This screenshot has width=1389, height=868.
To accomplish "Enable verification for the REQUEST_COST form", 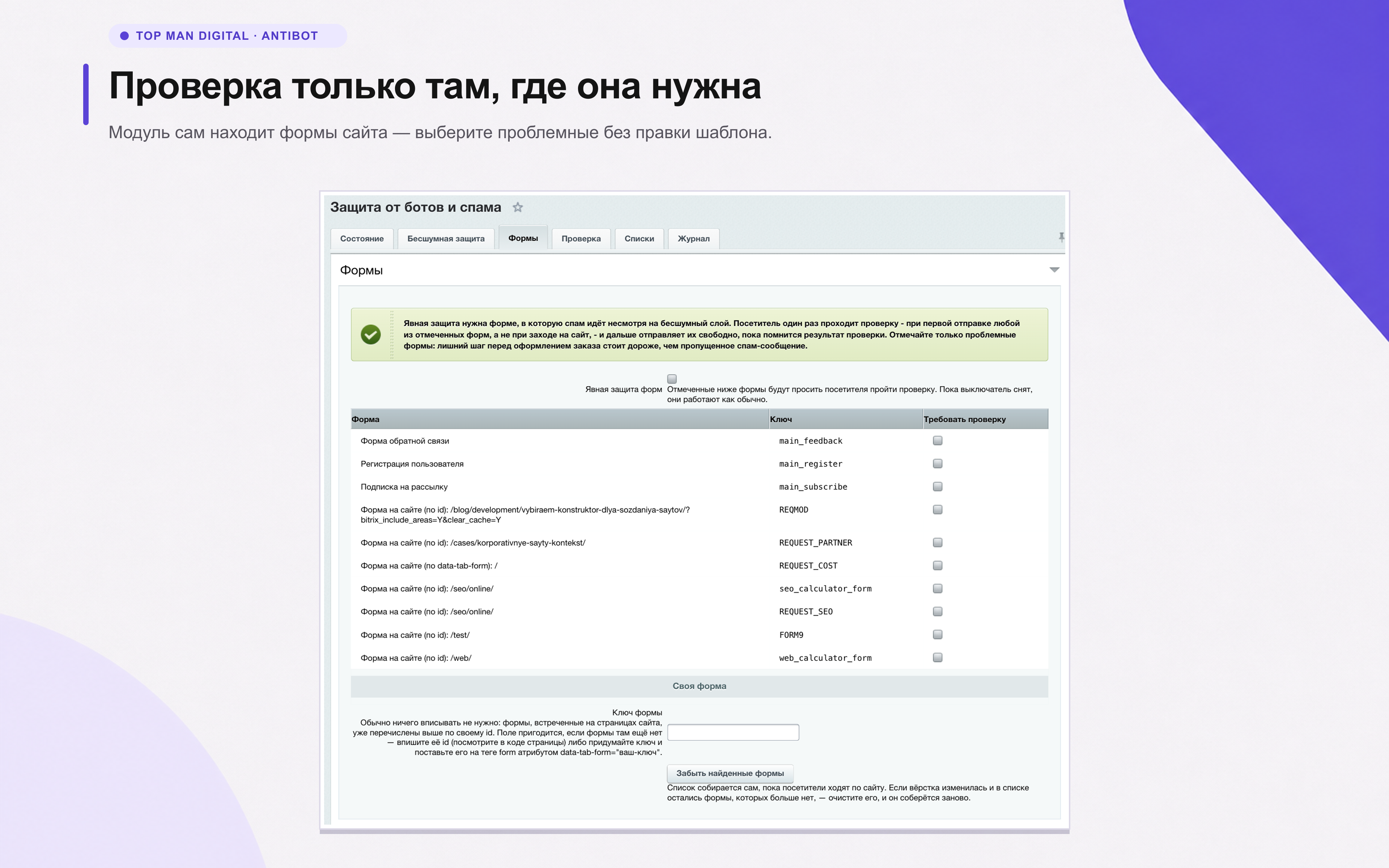I will click(938, 565).
